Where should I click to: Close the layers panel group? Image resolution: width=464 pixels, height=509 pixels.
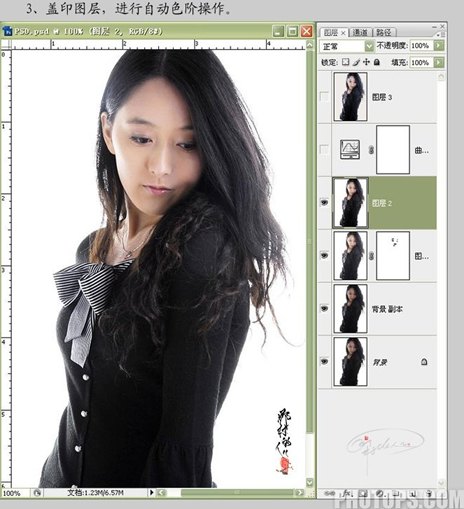(x=442, y=27)
